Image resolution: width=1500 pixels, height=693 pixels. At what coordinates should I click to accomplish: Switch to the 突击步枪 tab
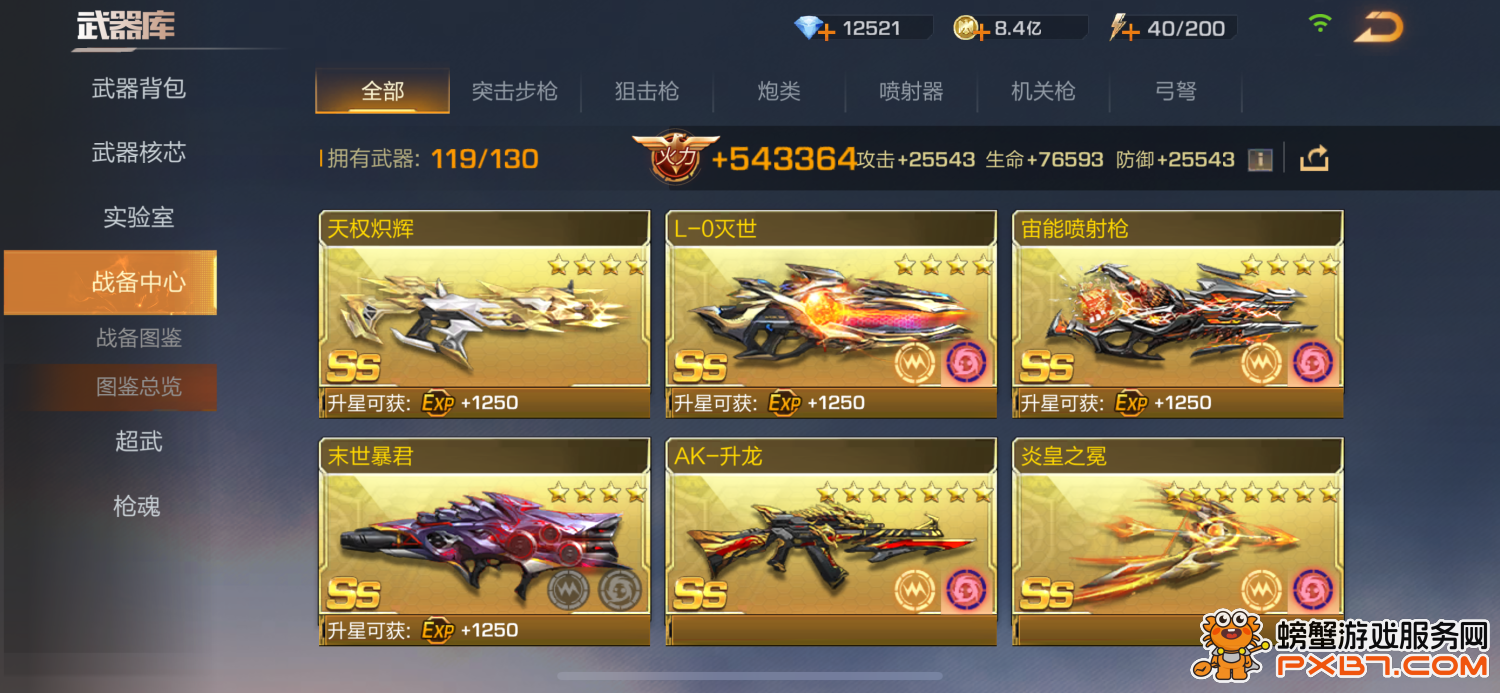[515, 91]
